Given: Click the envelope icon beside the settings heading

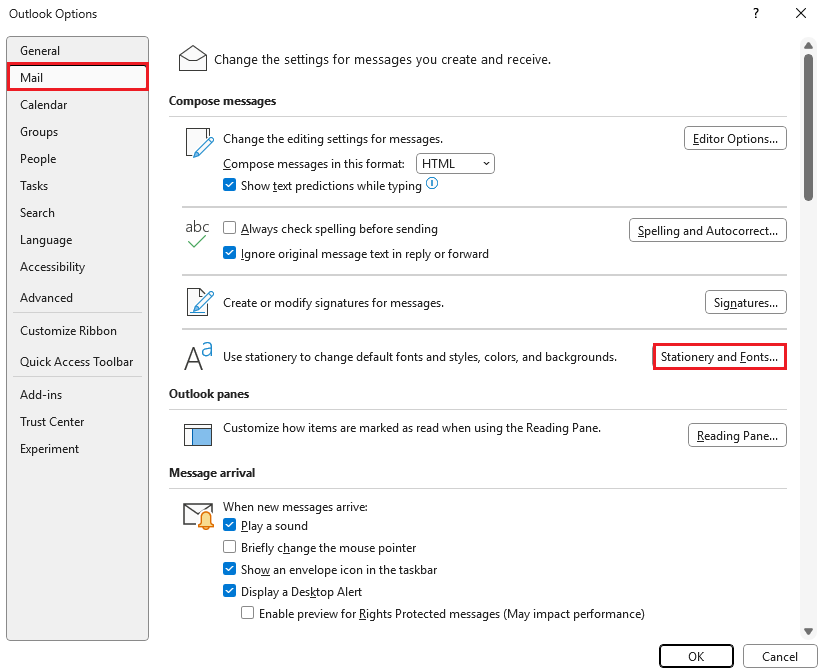Looking at the screenshot, I should 193,57.
